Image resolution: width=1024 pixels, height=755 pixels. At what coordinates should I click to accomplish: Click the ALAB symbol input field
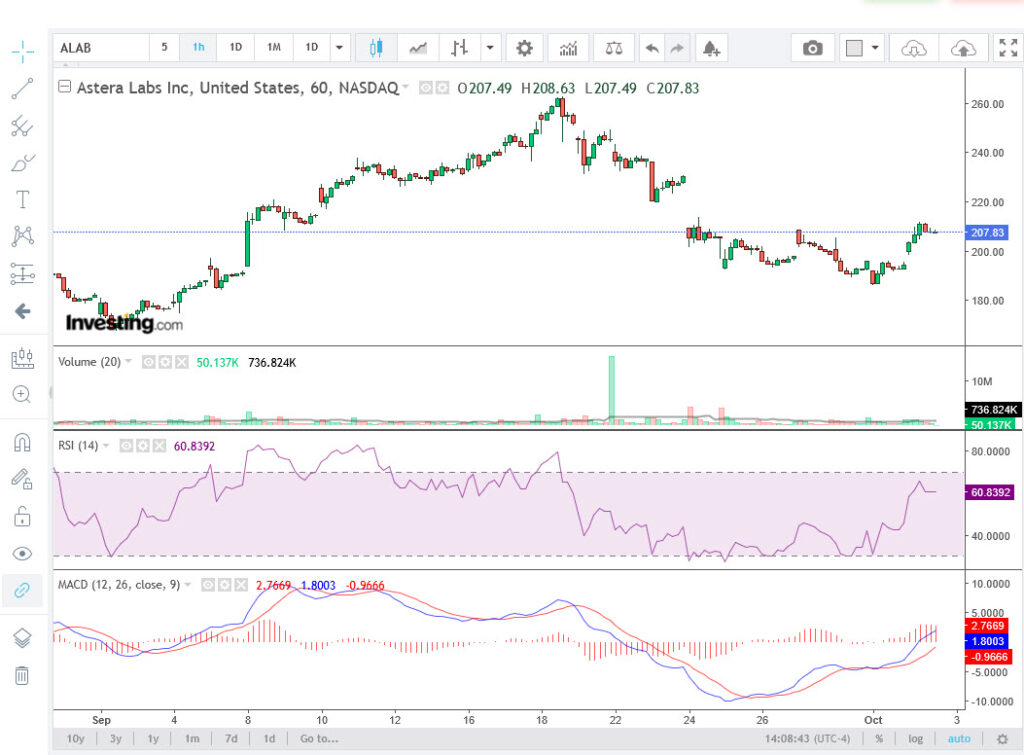102,48
